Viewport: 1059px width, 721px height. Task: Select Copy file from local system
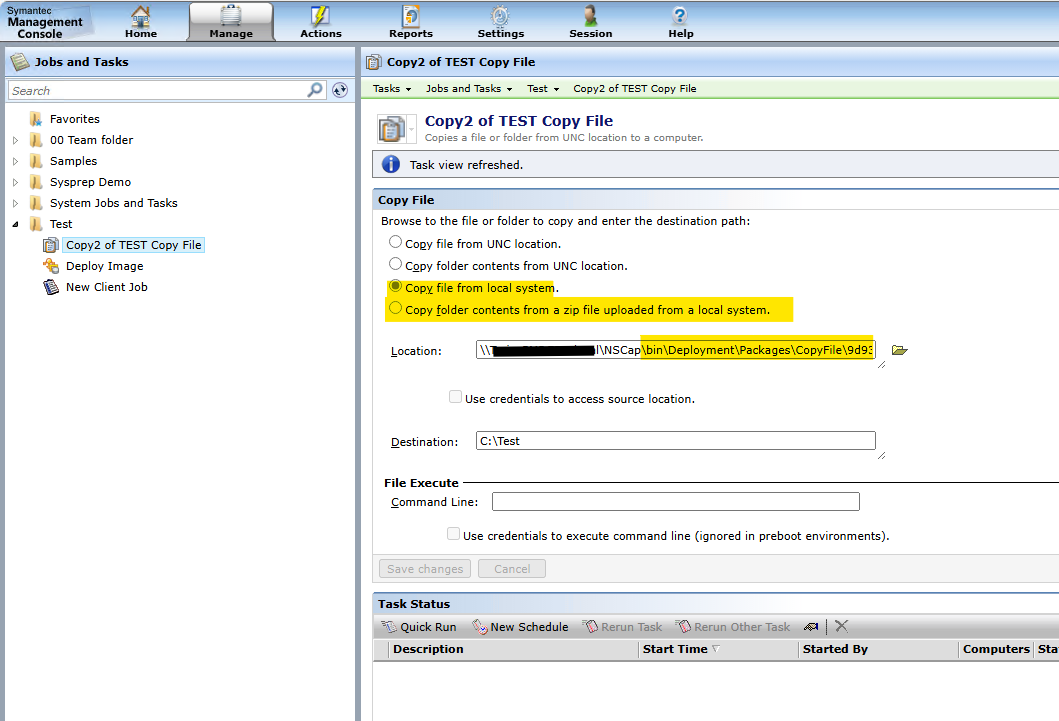click(396, 286)
